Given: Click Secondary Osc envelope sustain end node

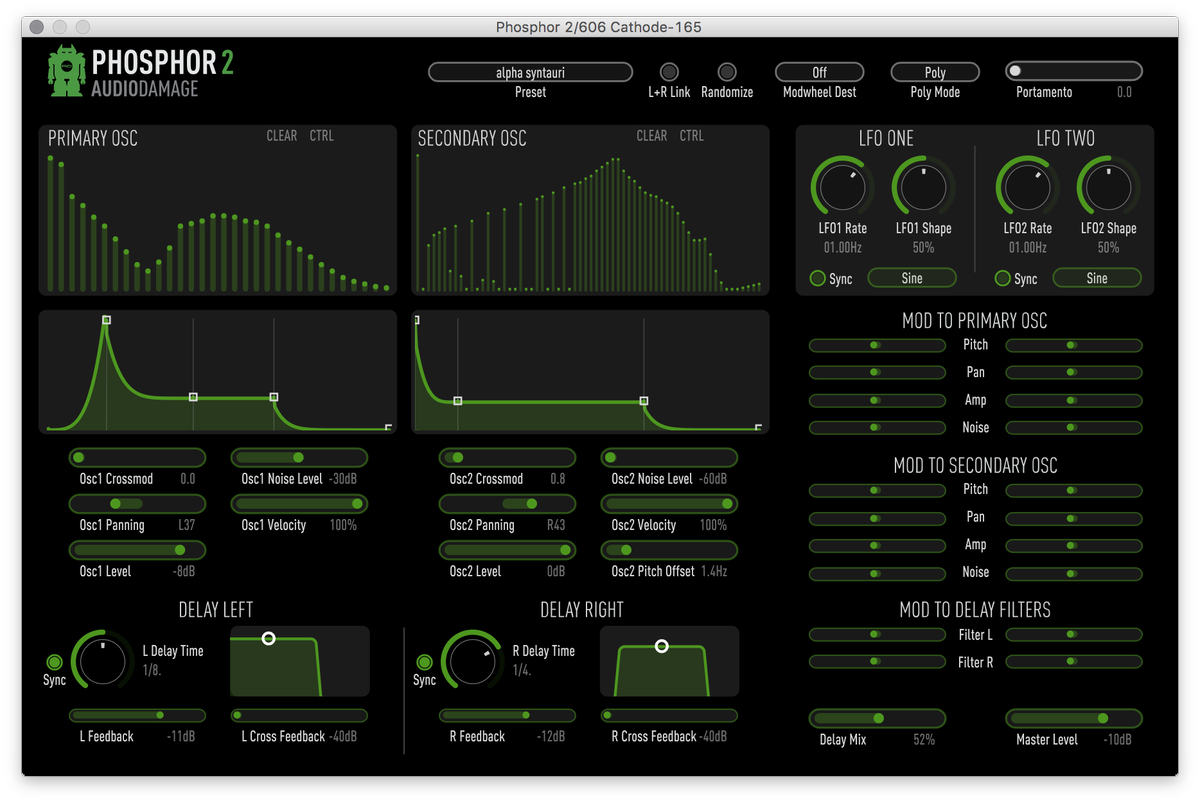Looking at the screenshot, I should [x=644, y=402].
